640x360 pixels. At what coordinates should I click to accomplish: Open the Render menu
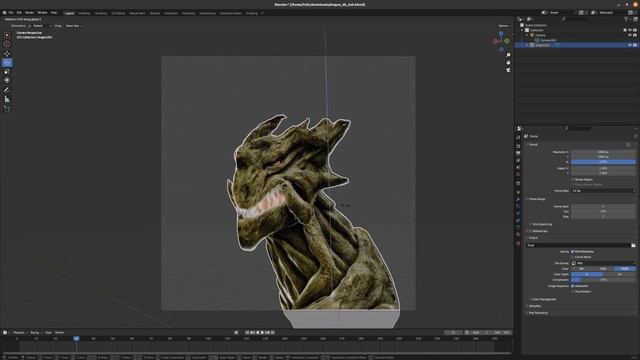[29, 13]
